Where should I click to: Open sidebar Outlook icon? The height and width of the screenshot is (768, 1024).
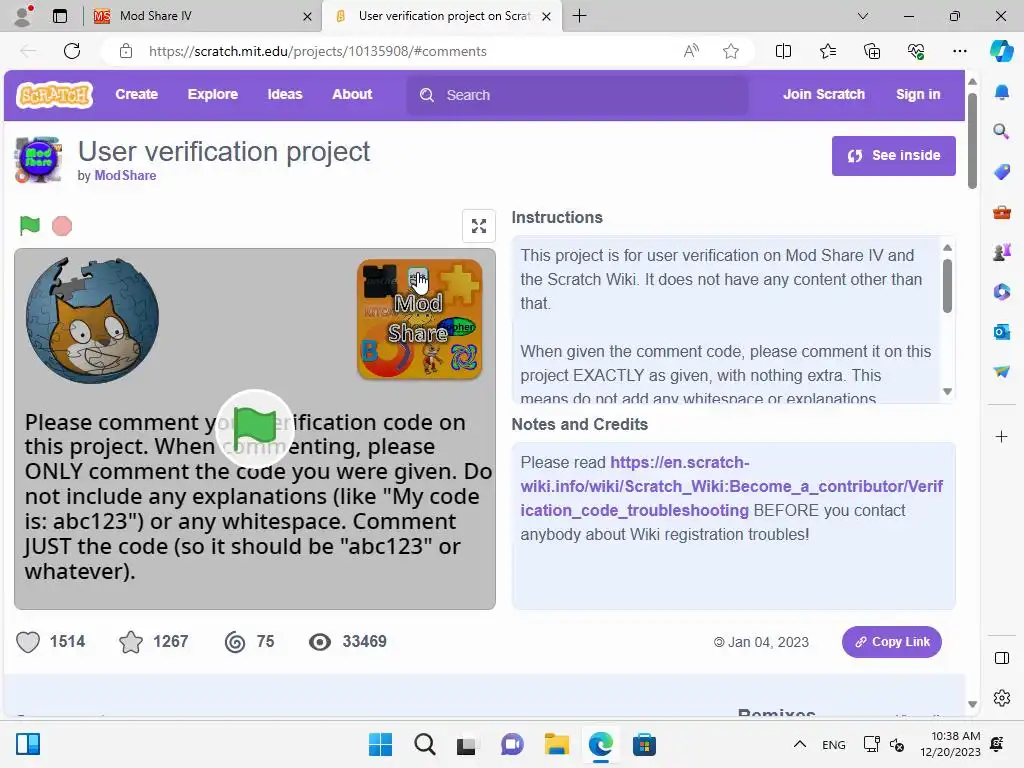coord(1001,332)
